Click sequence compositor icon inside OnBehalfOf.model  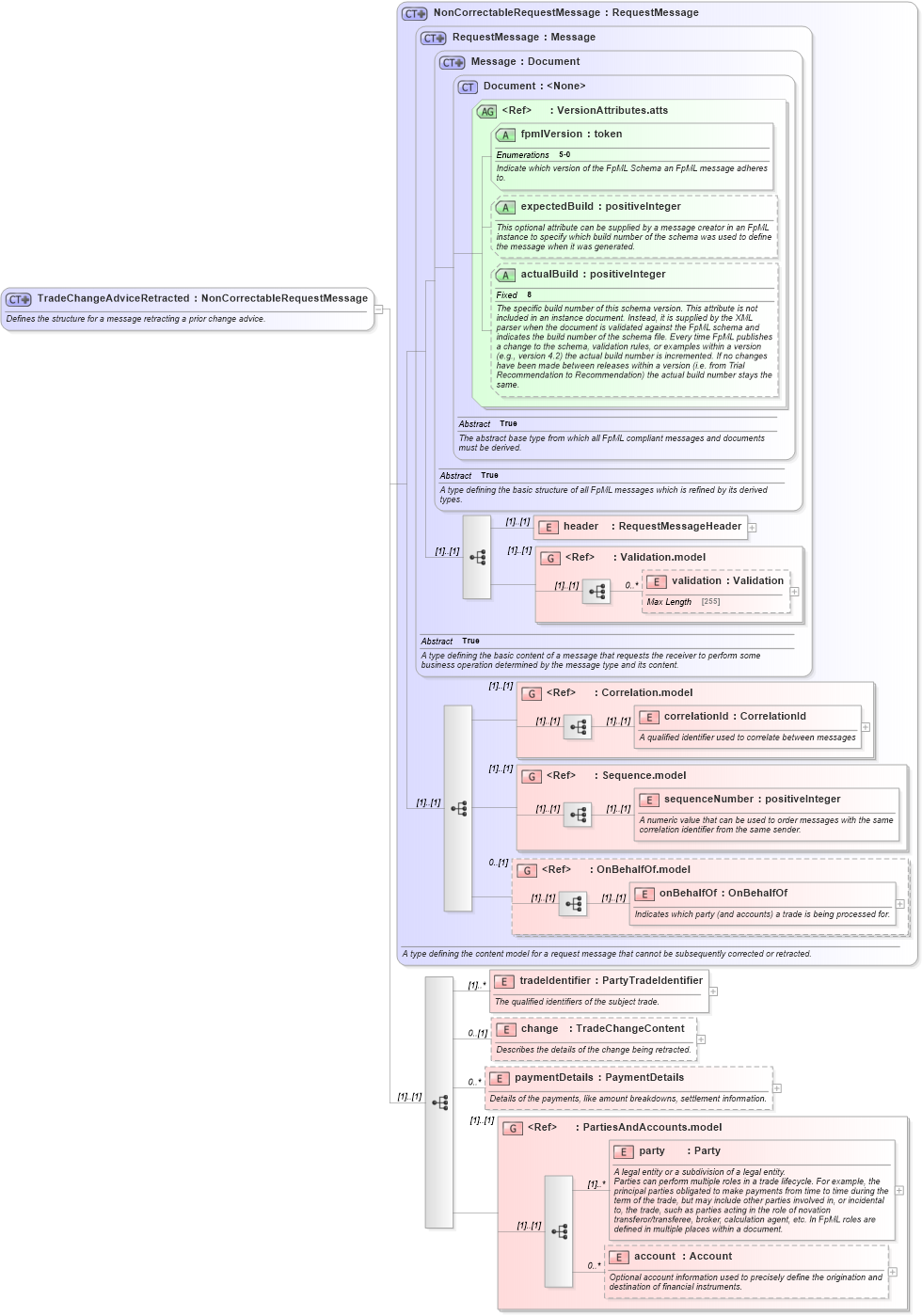point(573,904)
